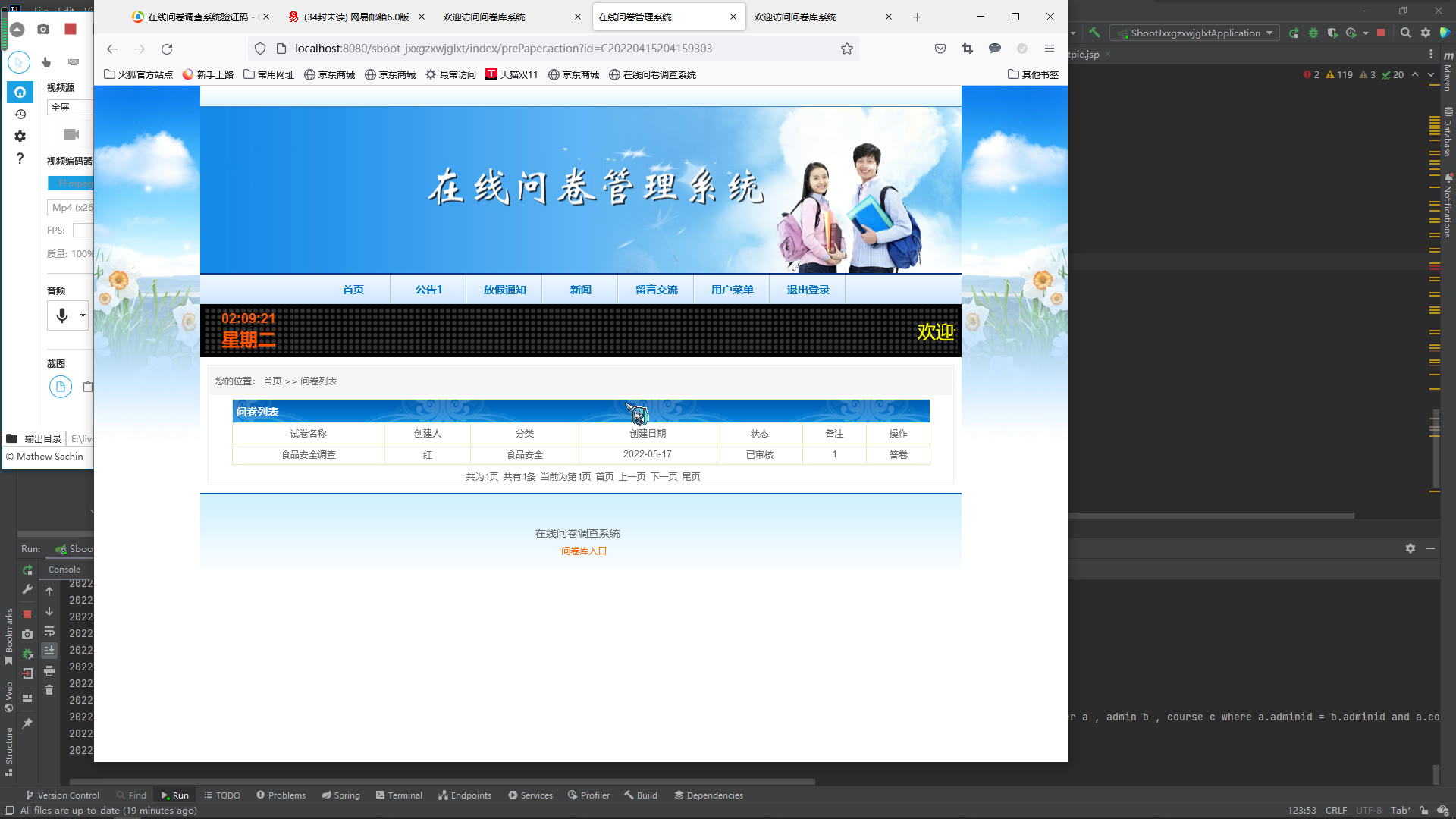Toggle scroll to end in the console
This screenshot has height=819, width=1456.
point(49,651)
